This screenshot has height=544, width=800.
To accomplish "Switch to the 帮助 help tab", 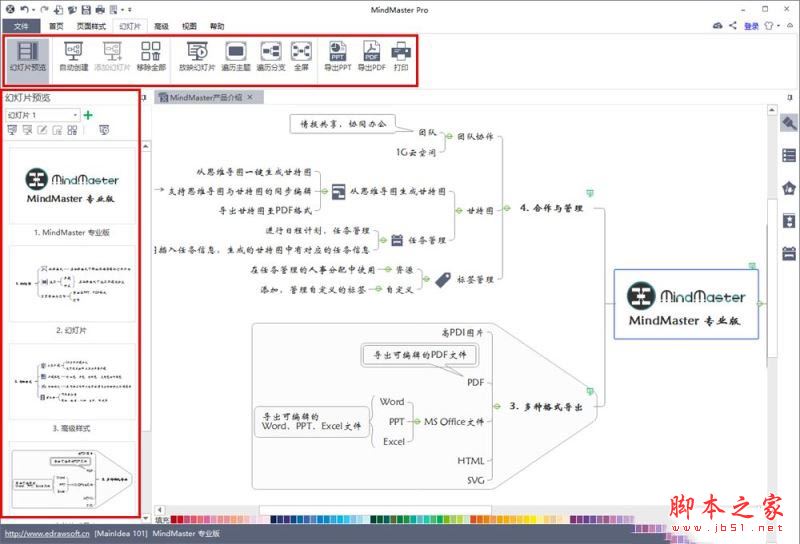I will [x=217, y=26].
